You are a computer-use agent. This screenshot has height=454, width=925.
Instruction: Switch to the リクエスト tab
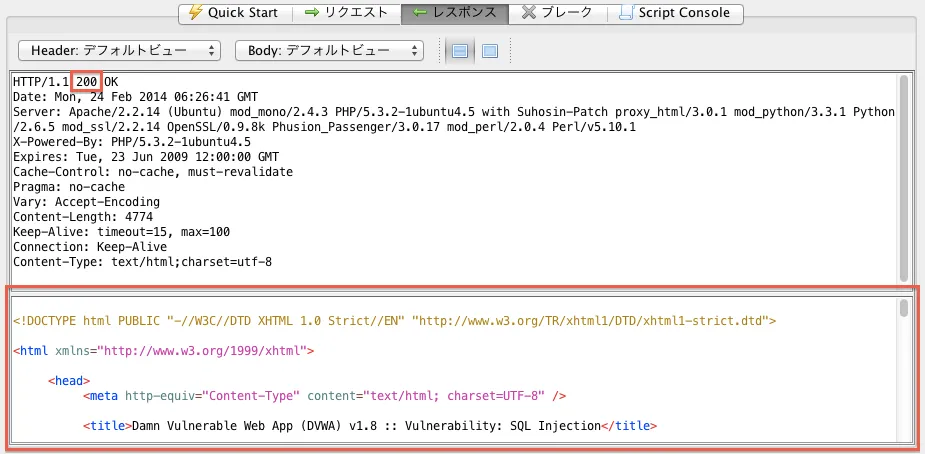pos(346,13)
